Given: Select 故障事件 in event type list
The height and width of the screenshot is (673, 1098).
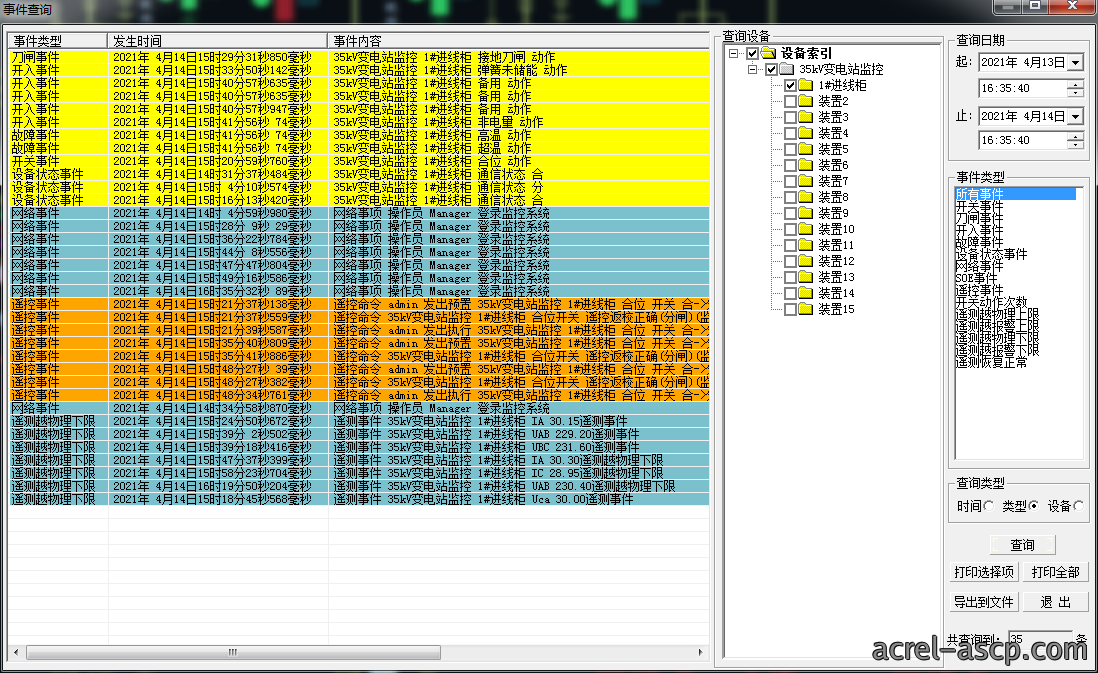Looking at the screenshot, I should tap(980, 242).
